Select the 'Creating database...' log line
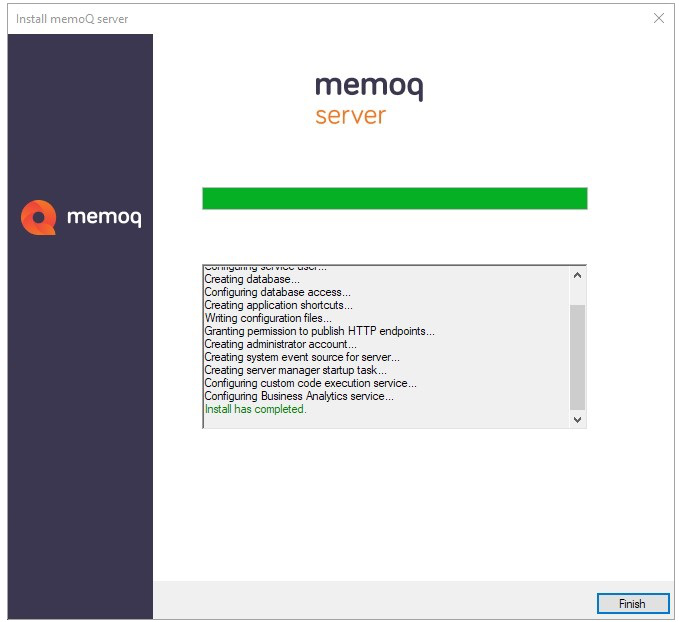 click(252, 279)
